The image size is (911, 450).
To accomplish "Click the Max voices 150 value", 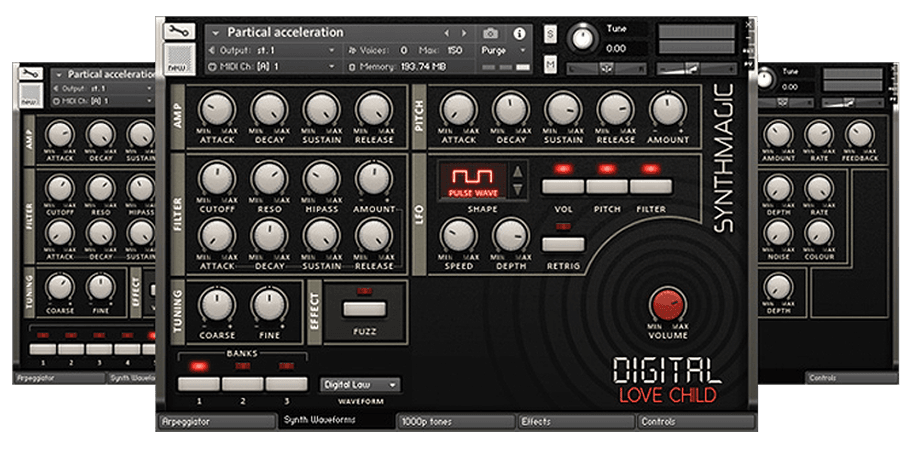I will [455, 51].
